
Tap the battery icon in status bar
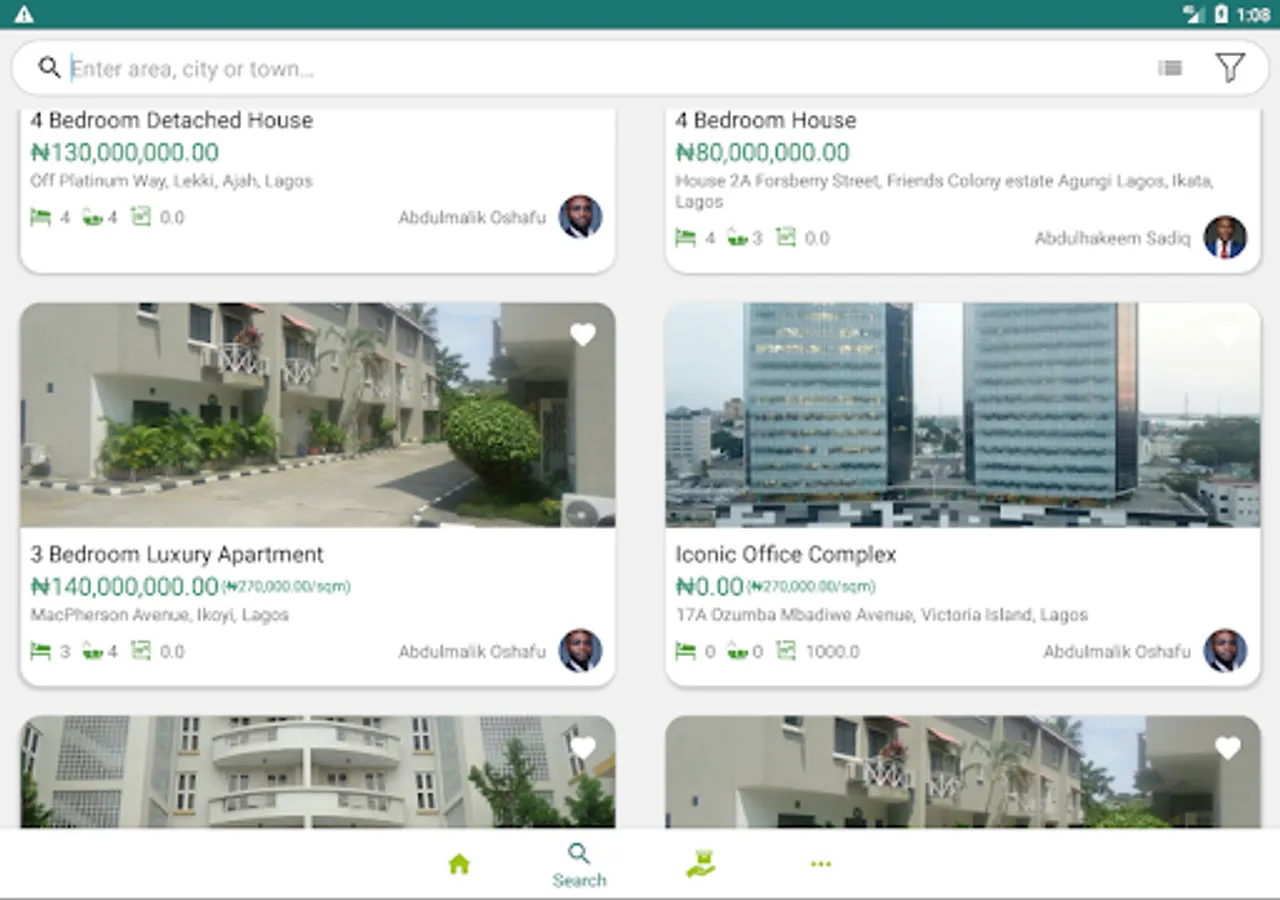click(x=1221, y=14)
